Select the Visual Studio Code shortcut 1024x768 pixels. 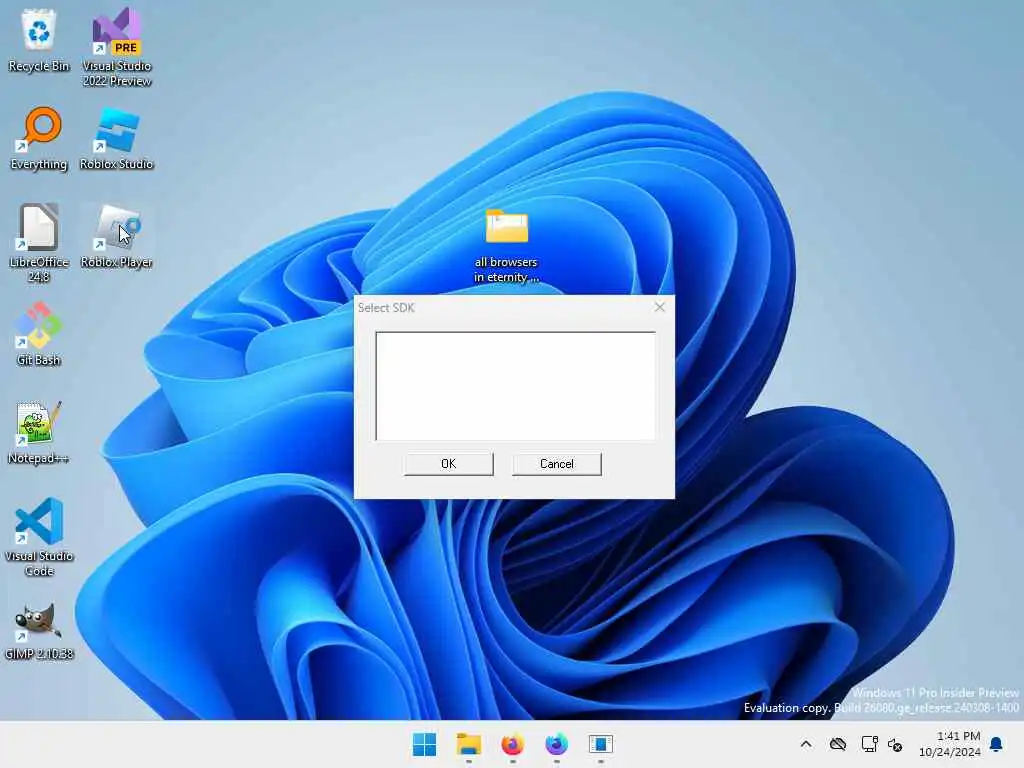point(39,537)
